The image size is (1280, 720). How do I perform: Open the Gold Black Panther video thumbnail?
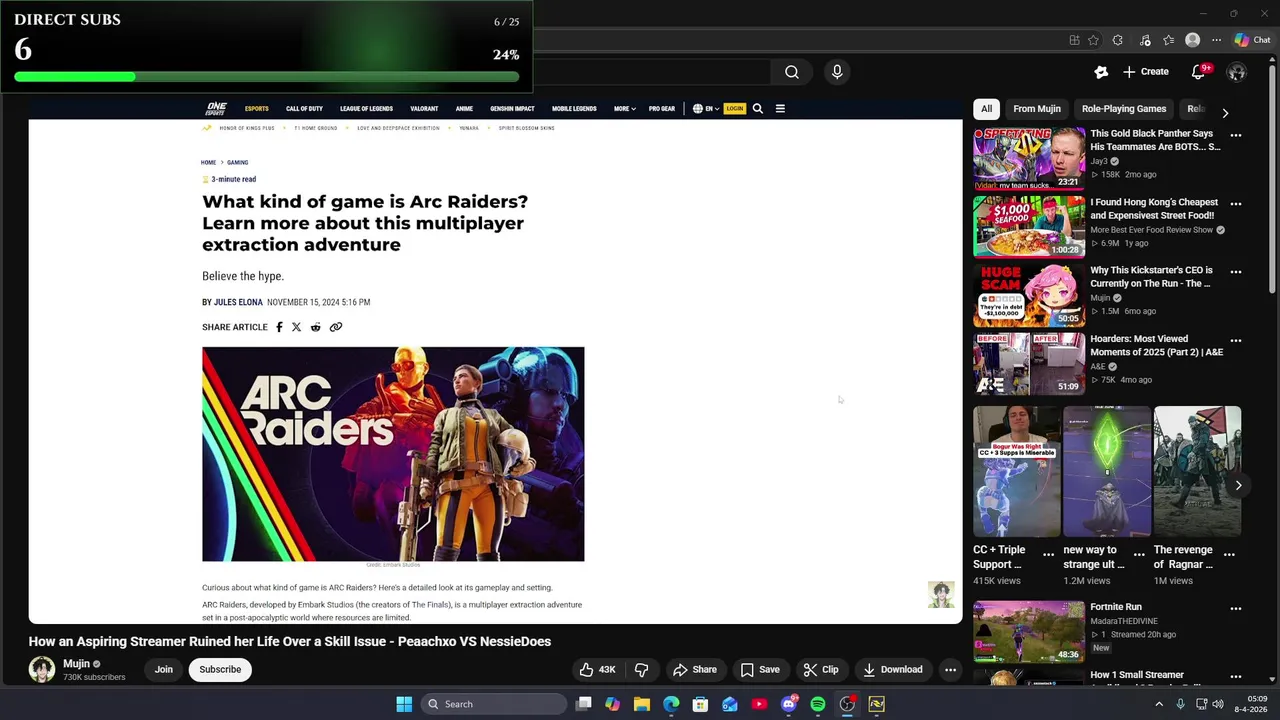pyautogui.click(x=1029, y=158)
